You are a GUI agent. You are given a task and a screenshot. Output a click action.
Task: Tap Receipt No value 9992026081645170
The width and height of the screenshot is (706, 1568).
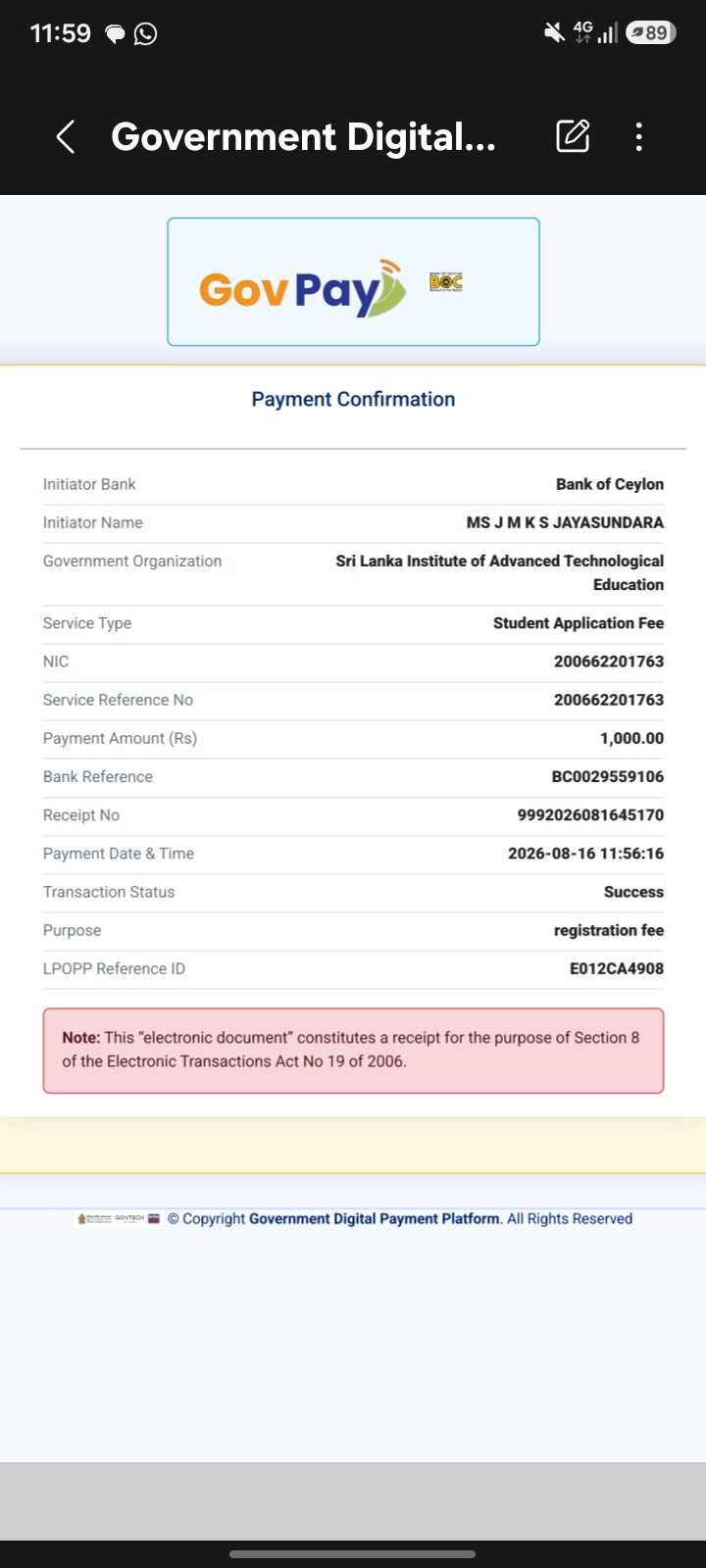click(590, 815)
